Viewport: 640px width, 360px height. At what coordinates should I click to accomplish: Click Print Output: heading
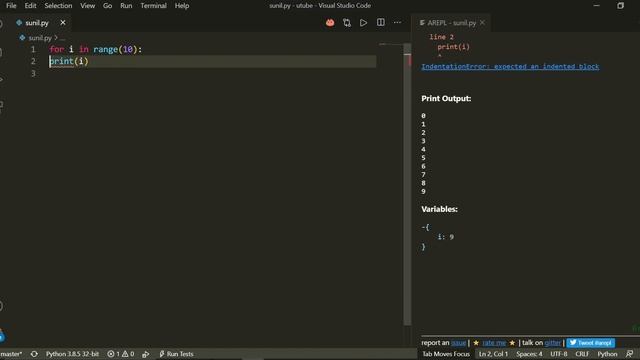(x=446, y=98)
